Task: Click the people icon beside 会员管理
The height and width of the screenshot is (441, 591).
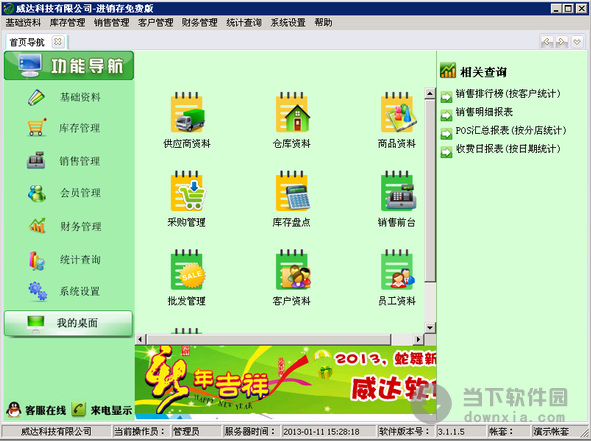Action: tap(37, 193)
